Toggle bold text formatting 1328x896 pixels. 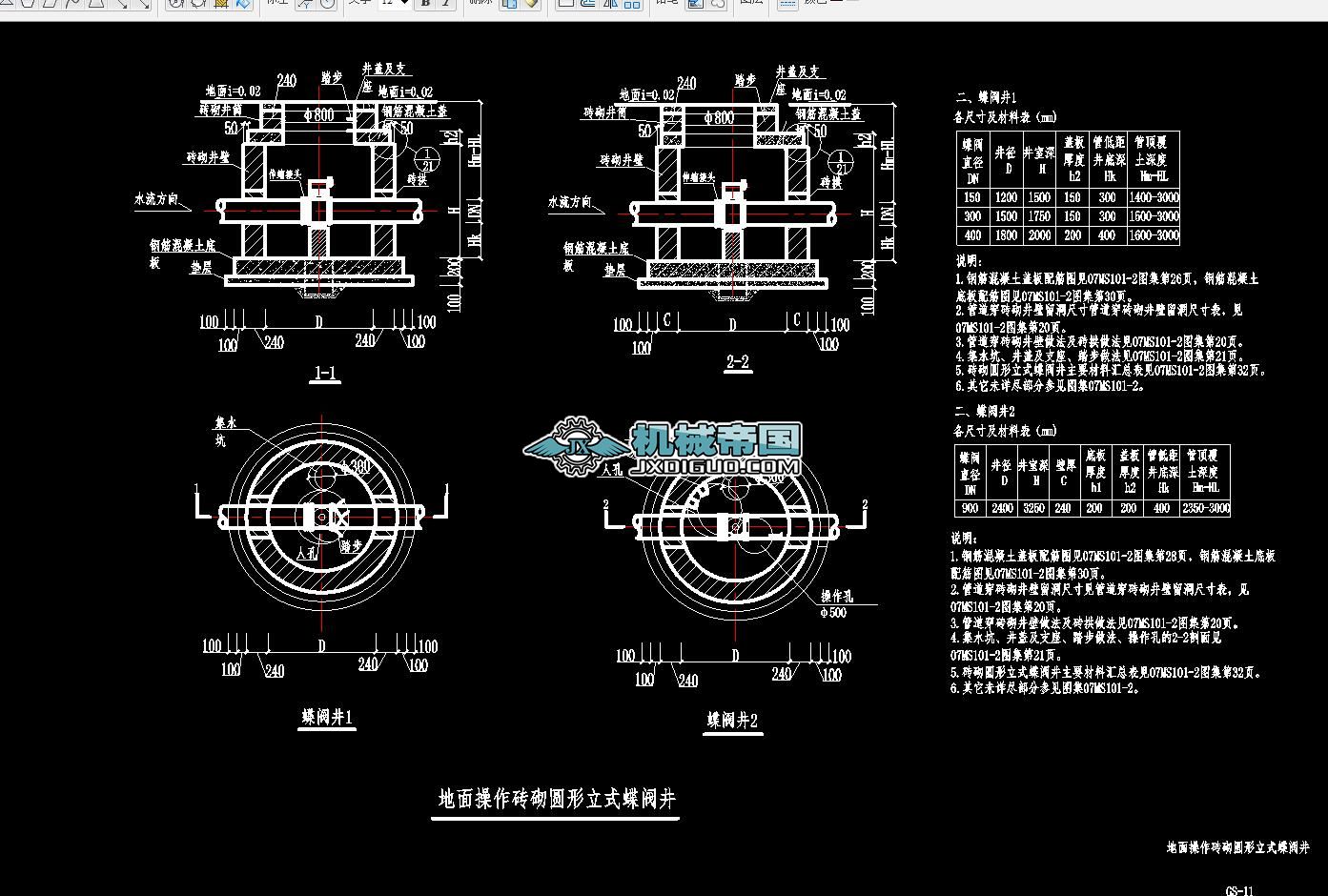tap(425, 4)
